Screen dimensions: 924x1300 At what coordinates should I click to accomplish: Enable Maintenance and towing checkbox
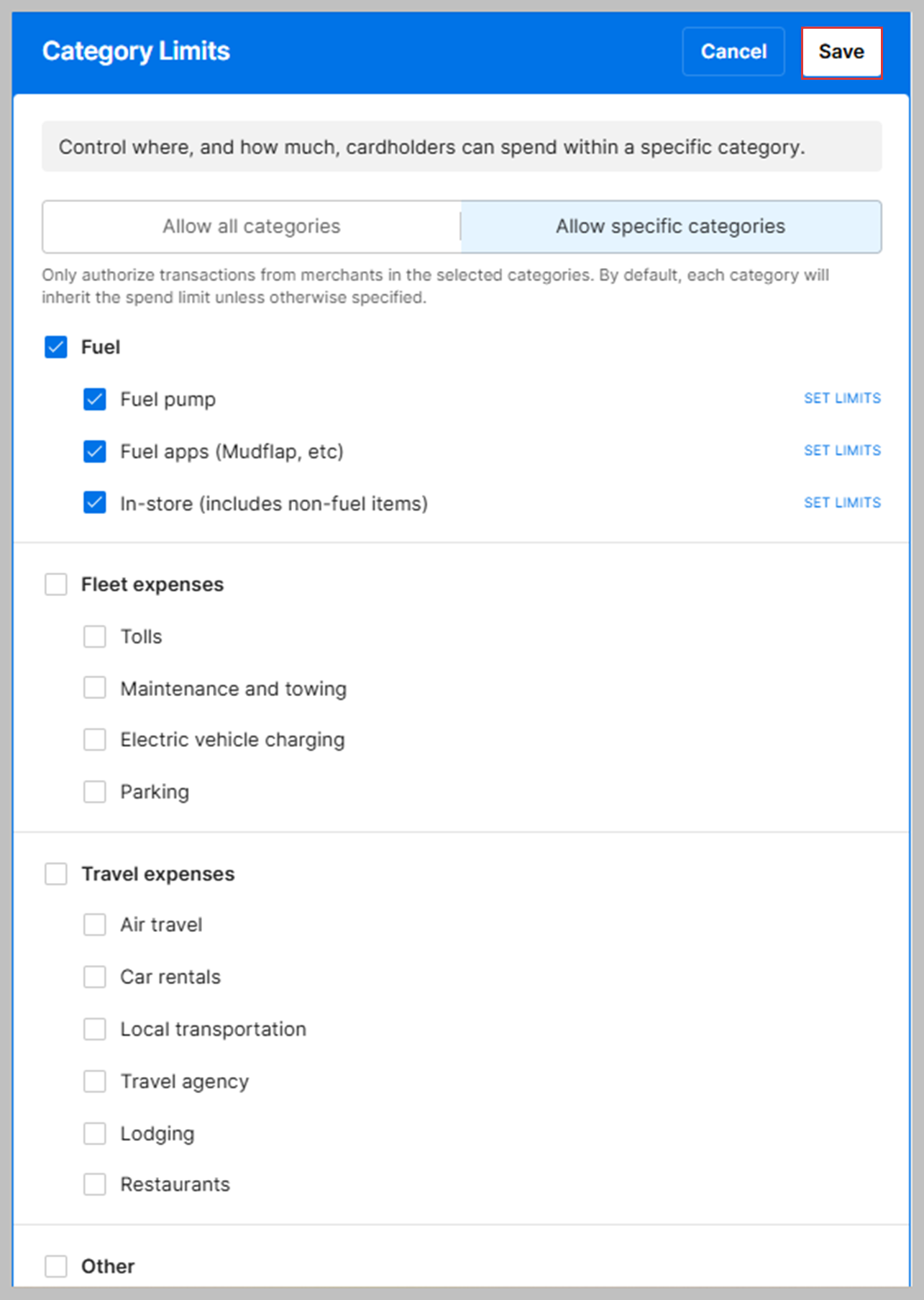click(95, 688)
